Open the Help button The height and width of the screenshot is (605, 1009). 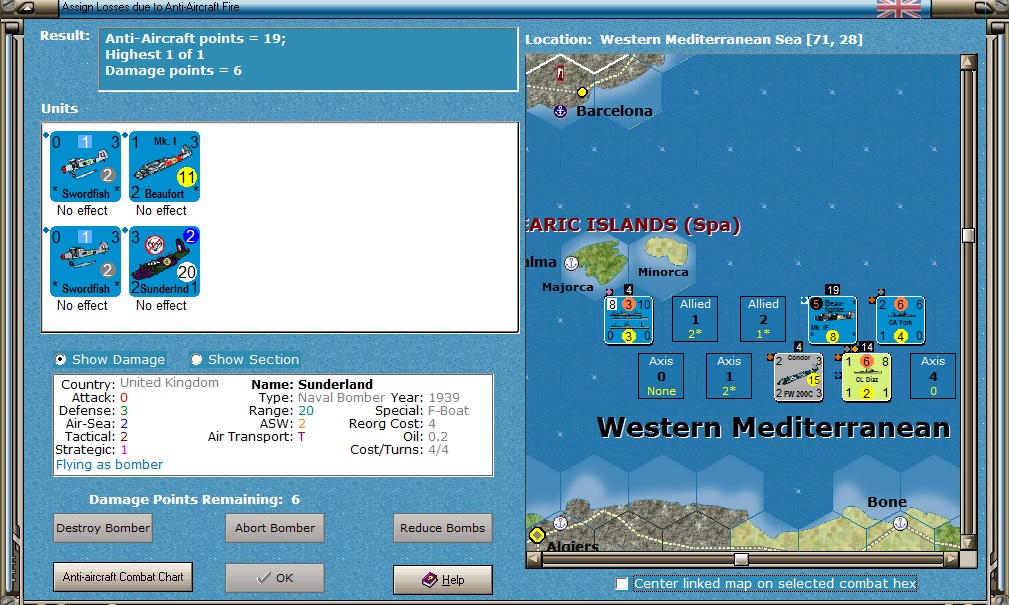pyautogui.click(x=443, y=579)
